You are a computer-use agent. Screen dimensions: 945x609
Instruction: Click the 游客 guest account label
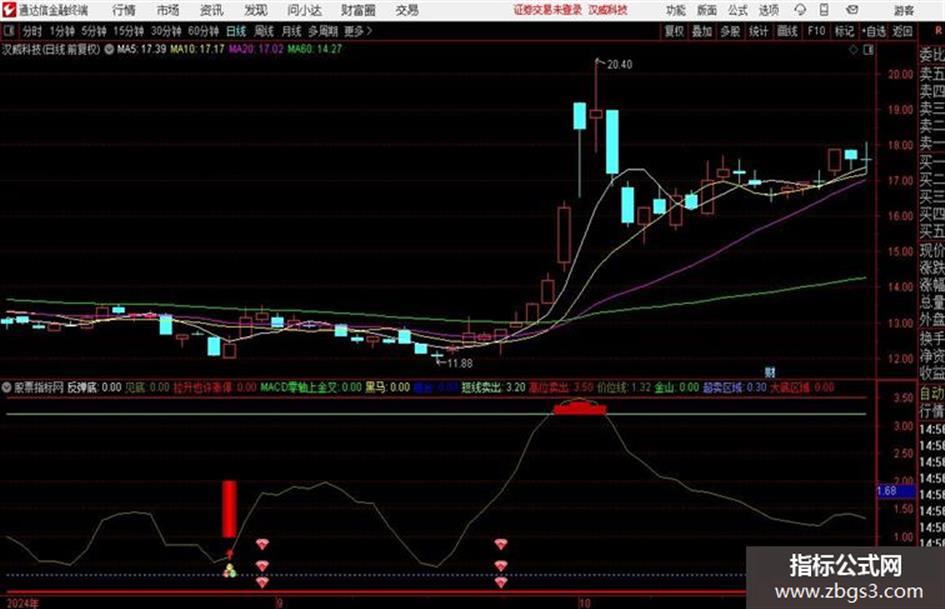point(903,10)
